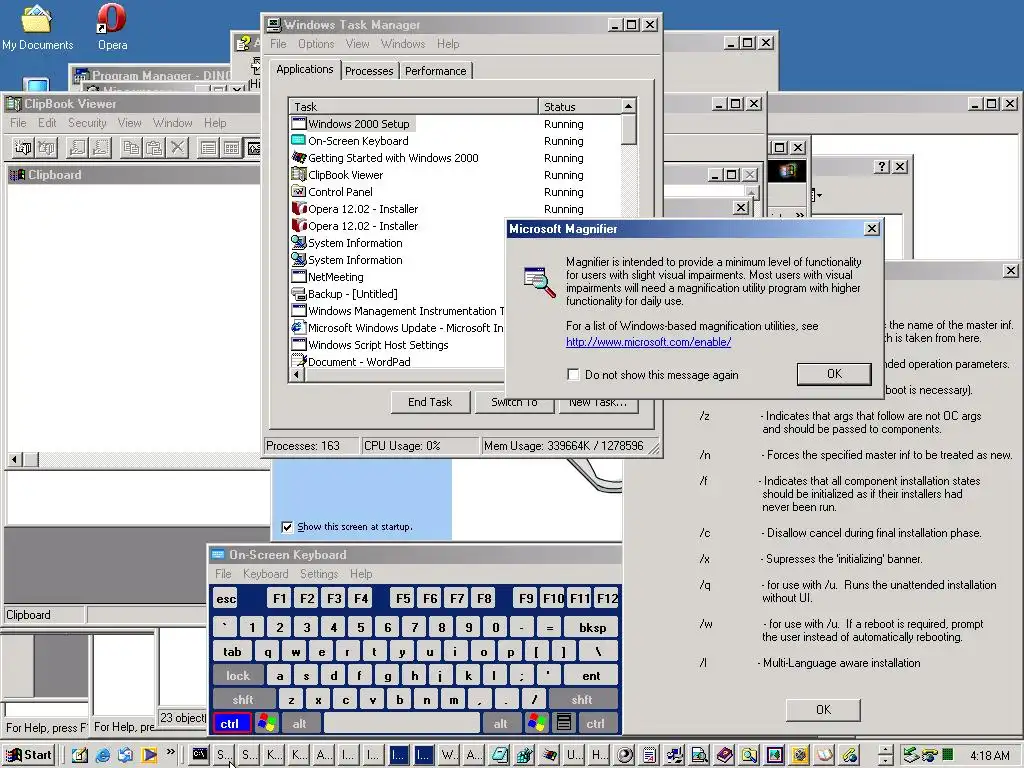Toggle the highlighted left ctrl key
Viewport: 1024px width, 768px height.
pyautogui.click(x=230, y=723)
